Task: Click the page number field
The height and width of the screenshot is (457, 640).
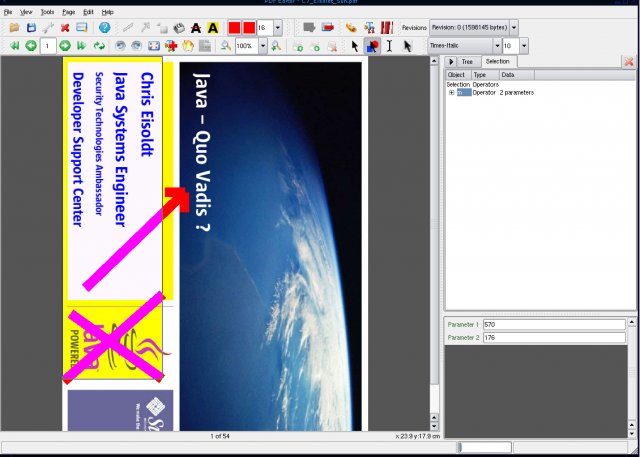Action: [48, 46]
